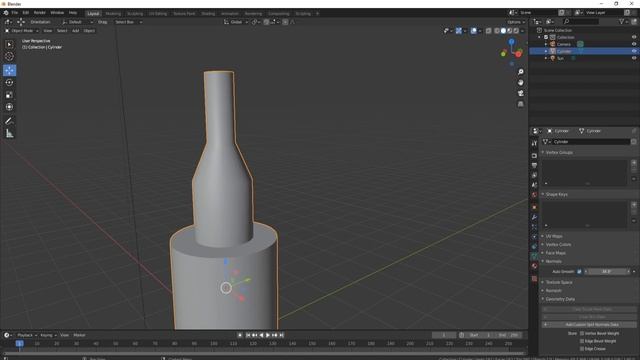
Task: Open the Object Data mesh properties tab
Action: pyautogui.click(x=534, y=256)
